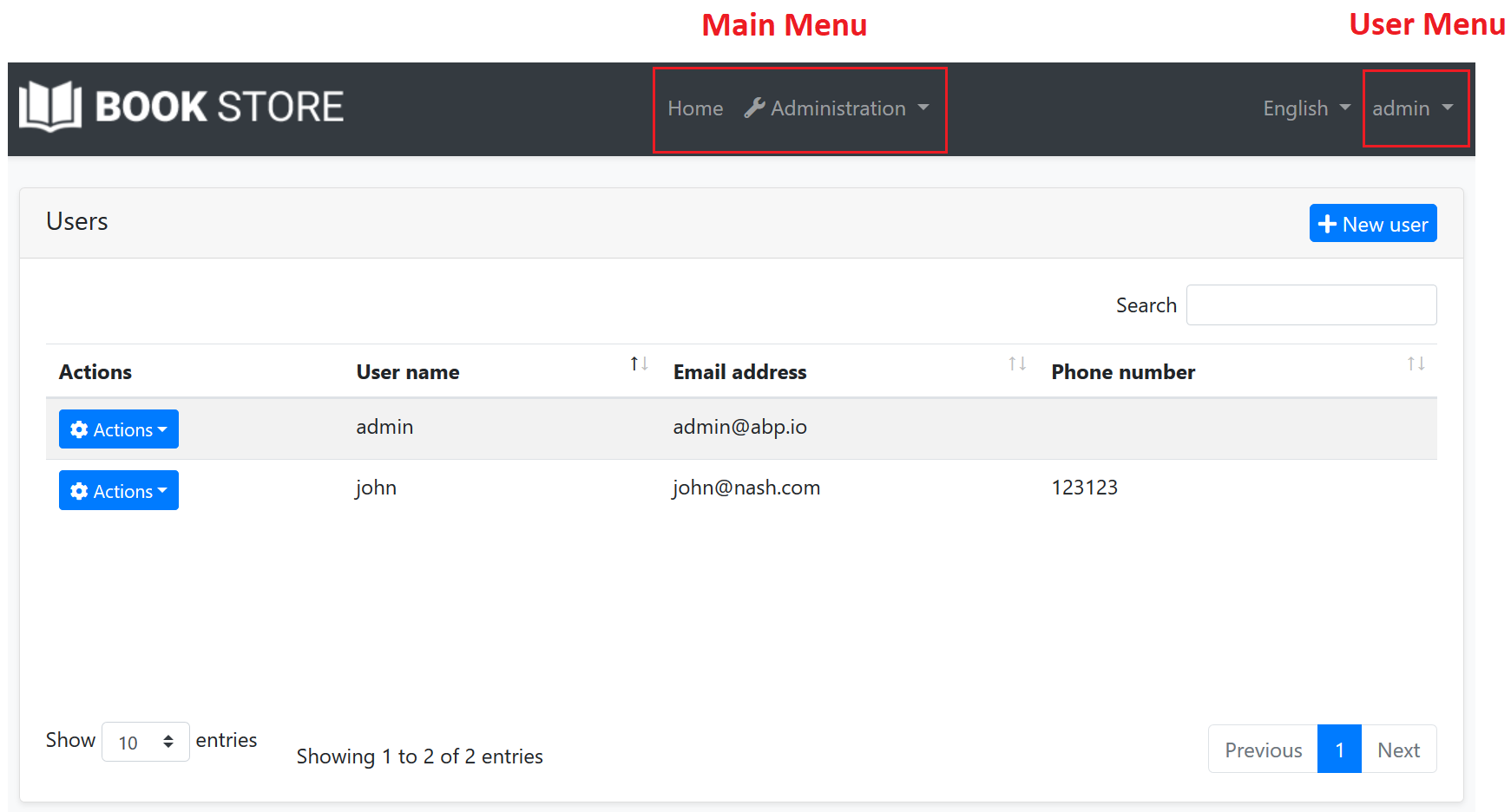Click the gear icon on john's Actions button
This screenshot has height=812, width=1511.
(80, 490)
